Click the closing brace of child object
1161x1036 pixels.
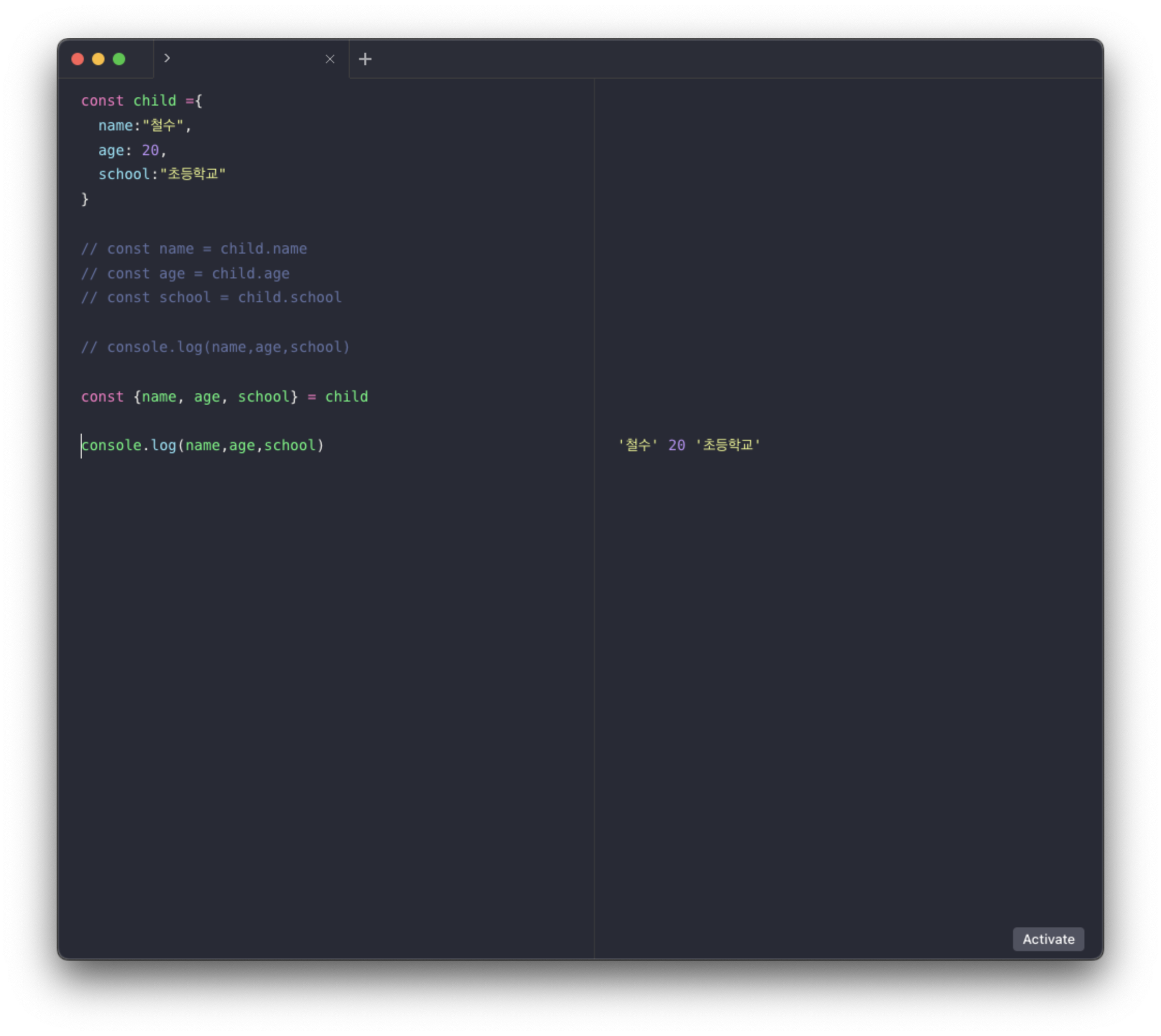click(85, 199)
